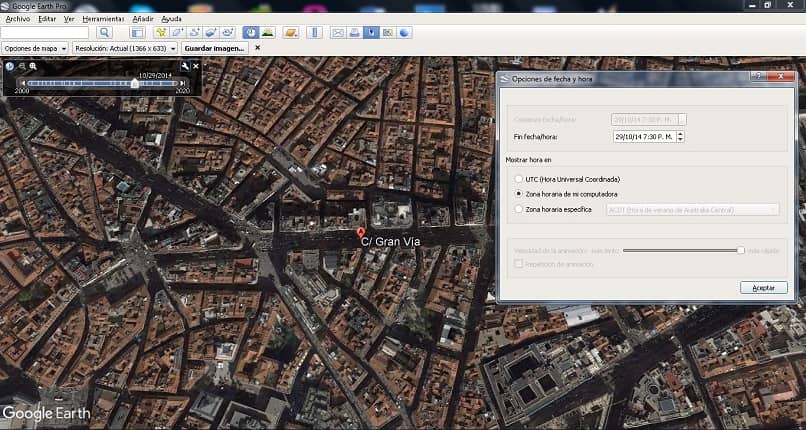
Task: Open the Ayuda menu
Action: [171, 18]
